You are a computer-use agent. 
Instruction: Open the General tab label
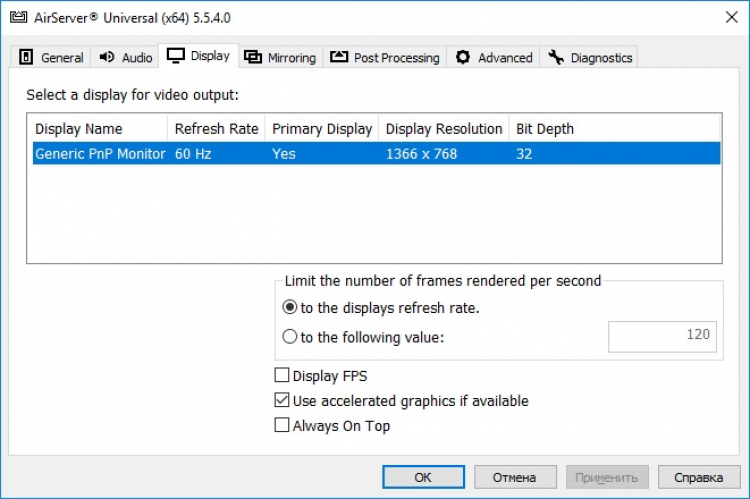pos(62,58)
